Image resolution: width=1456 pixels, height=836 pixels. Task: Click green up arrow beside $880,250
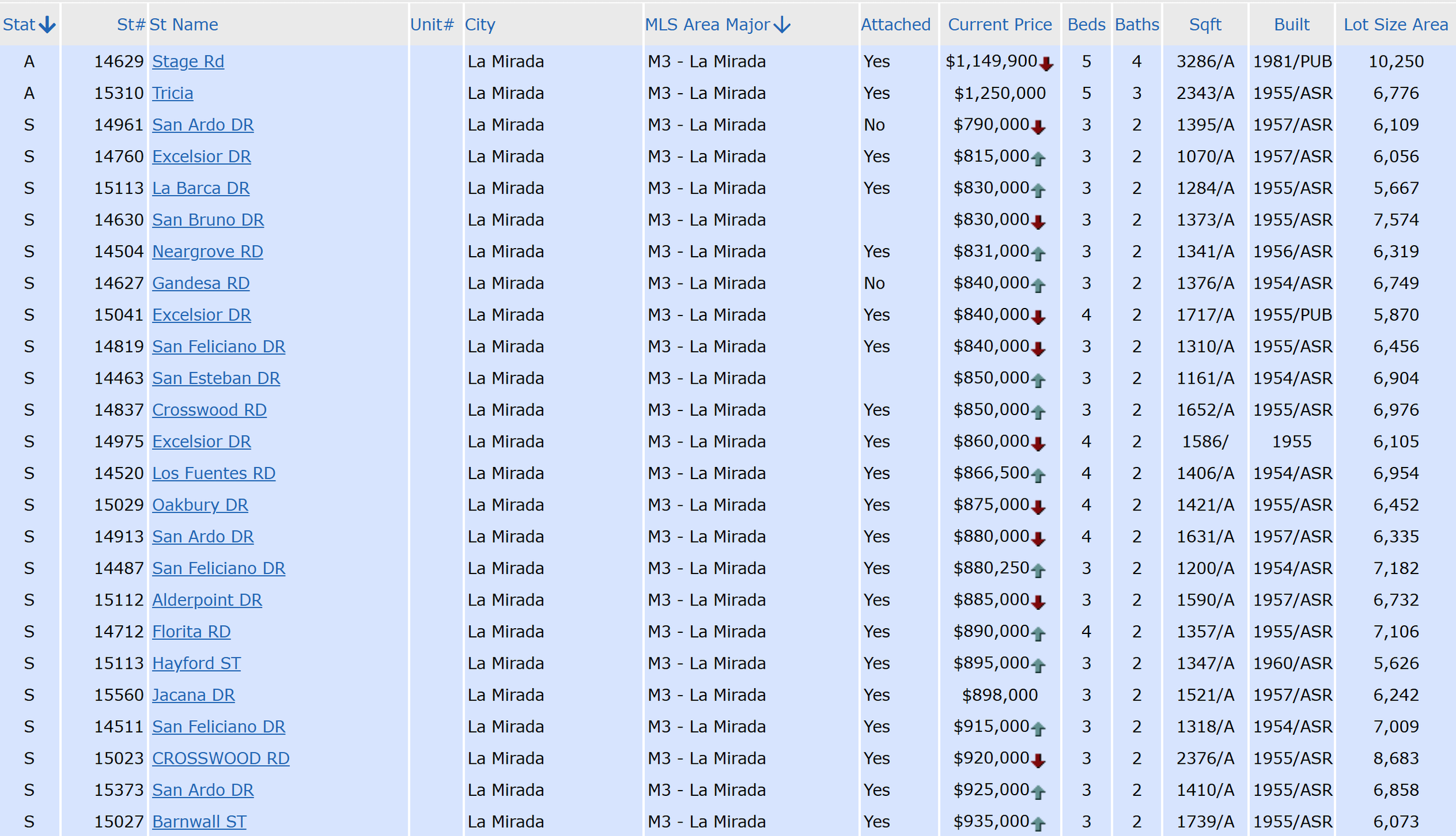tap(1038, 571)
